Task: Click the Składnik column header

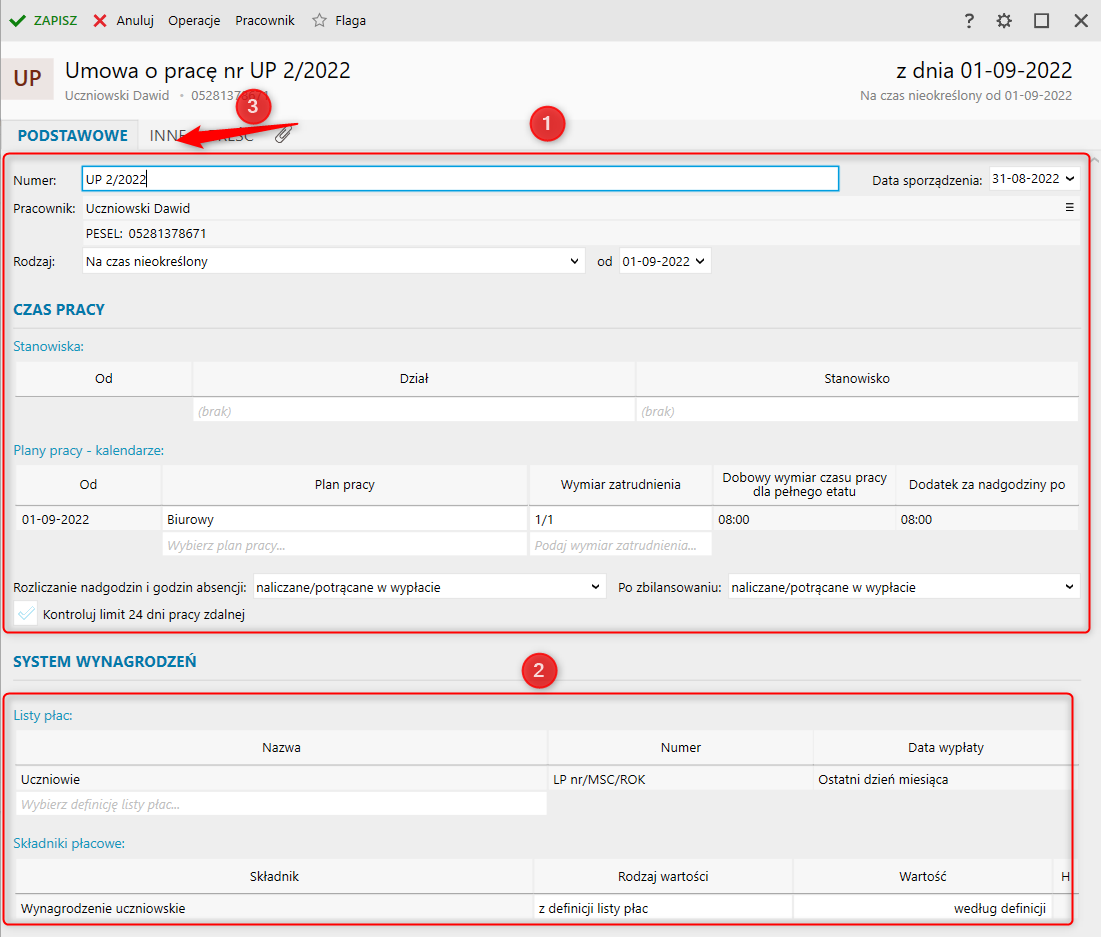Action: (274, 876)
